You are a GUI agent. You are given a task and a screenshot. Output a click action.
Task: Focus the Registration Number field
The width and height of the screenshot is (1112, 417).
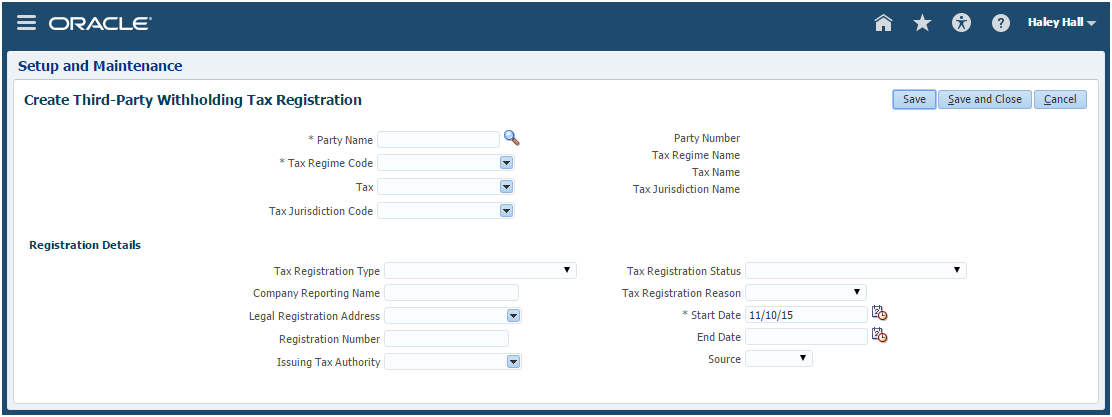446,339
